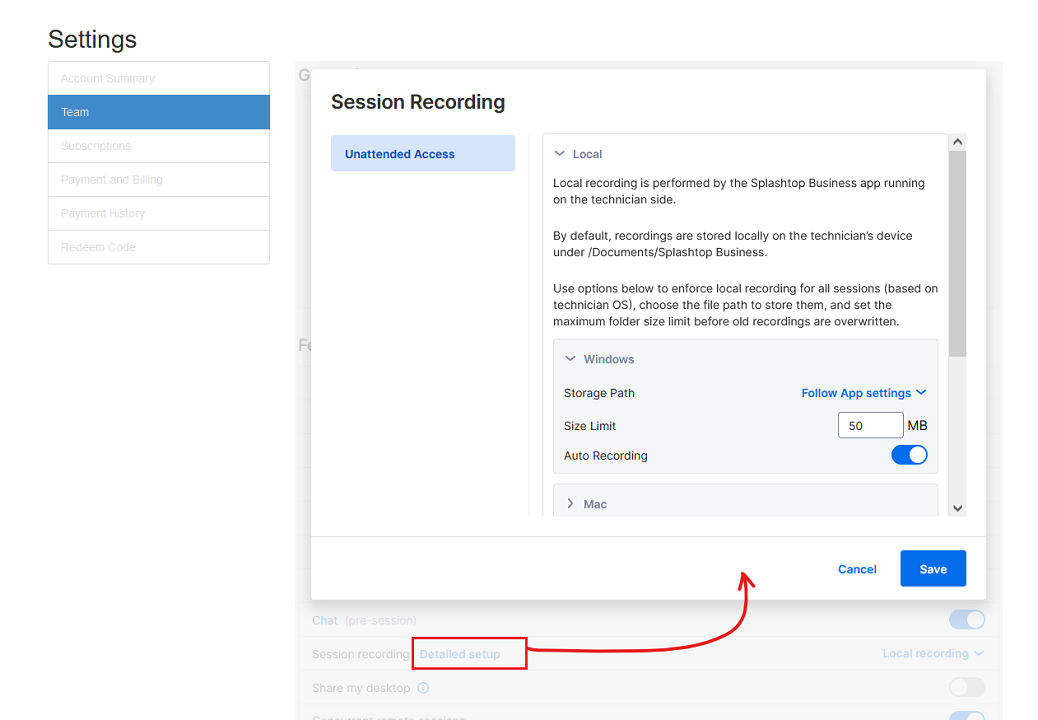Enable the Share my desktop toggle
The width and height of the screenshot is (1038, 720).
point(966,687)
